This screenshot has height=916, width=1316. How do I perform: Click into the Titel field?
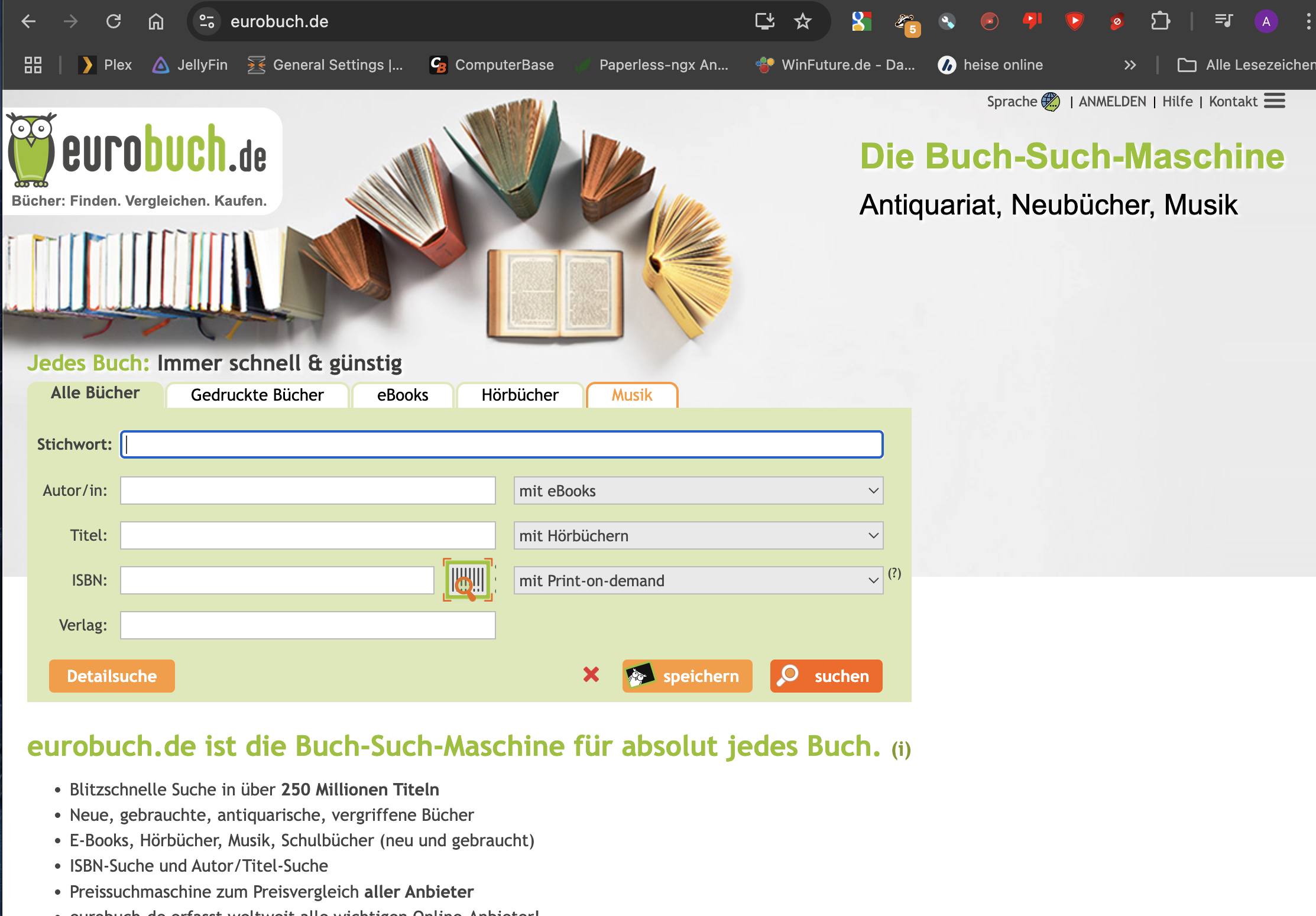pos(307,535)
